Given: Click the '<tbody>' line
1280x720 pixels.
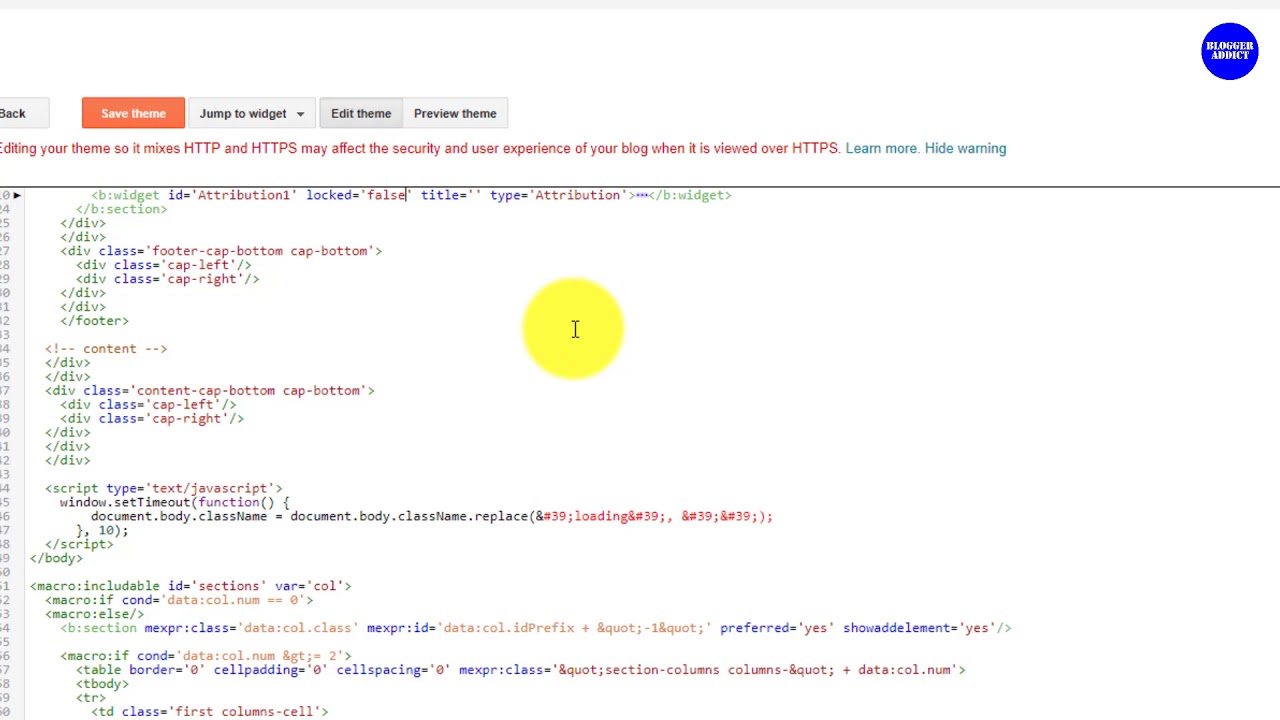Looking at the screenshot, I should tap(102, 684).
